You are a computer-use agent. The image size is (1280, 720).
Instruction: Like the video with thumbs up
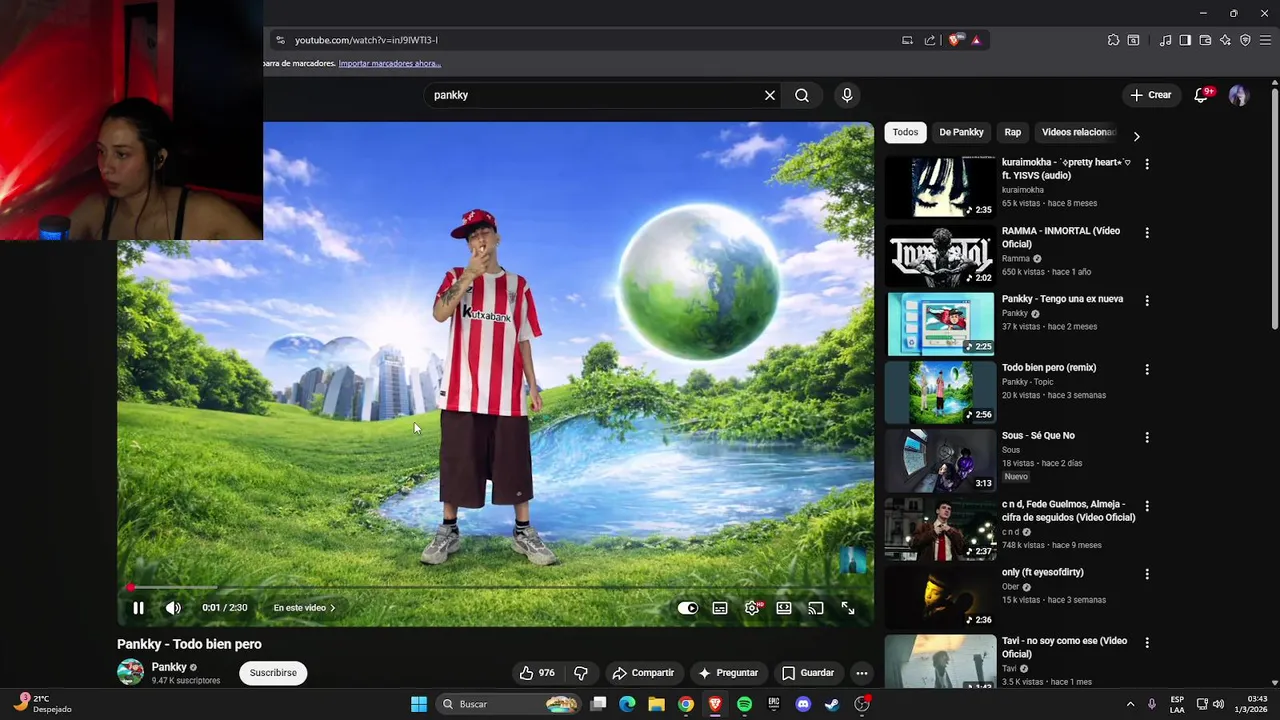537,673
